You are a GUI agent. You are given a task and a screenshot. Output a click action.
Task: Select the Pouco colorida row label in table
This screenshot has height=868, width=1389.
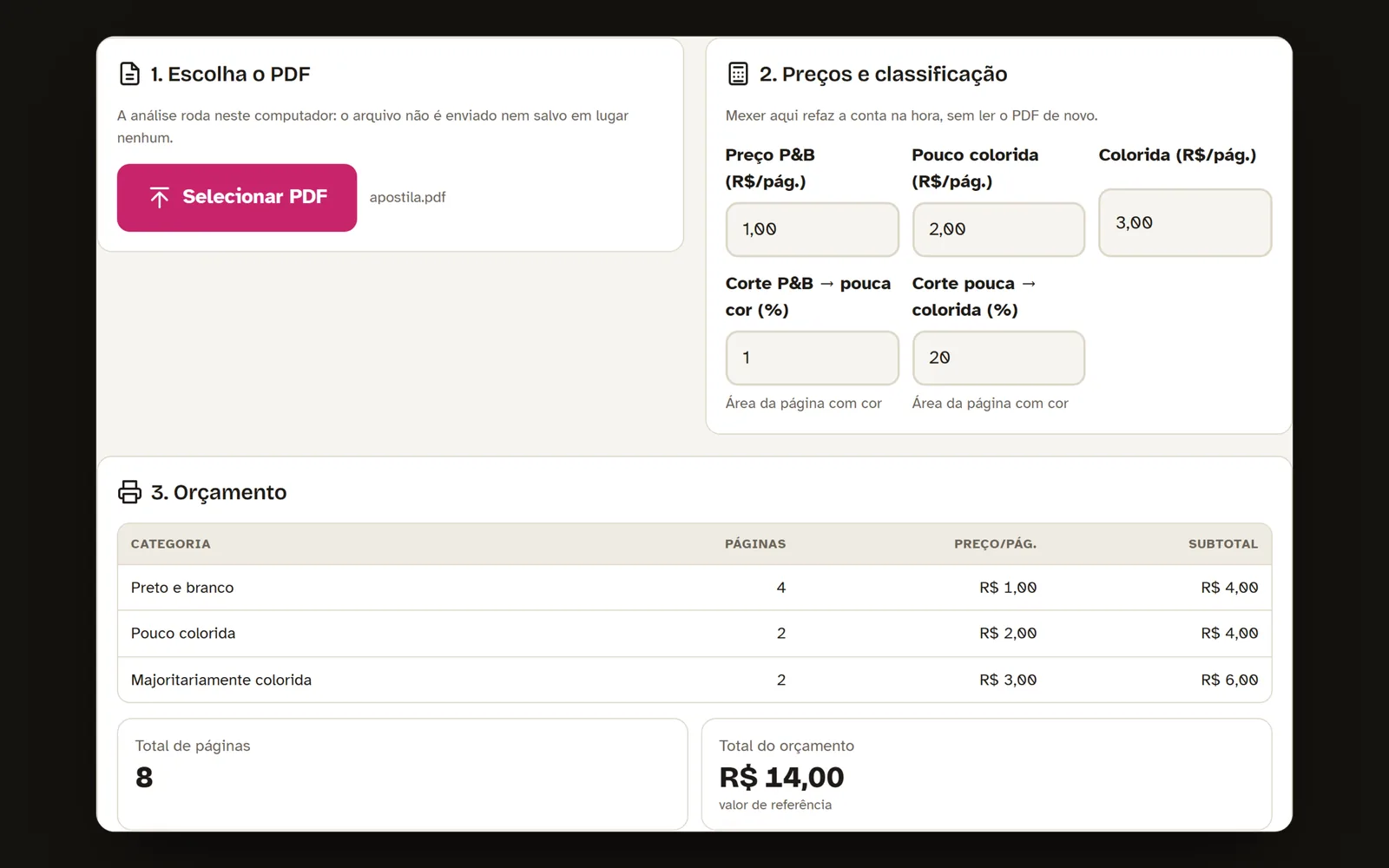[x=183, y=634]
